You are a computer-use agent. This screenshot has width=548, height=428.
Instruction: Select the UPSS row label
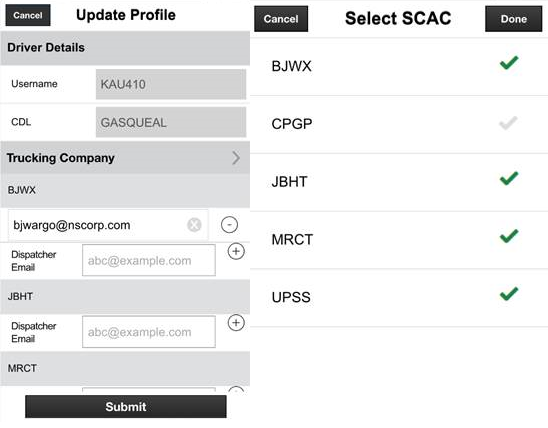coord(291,297)
